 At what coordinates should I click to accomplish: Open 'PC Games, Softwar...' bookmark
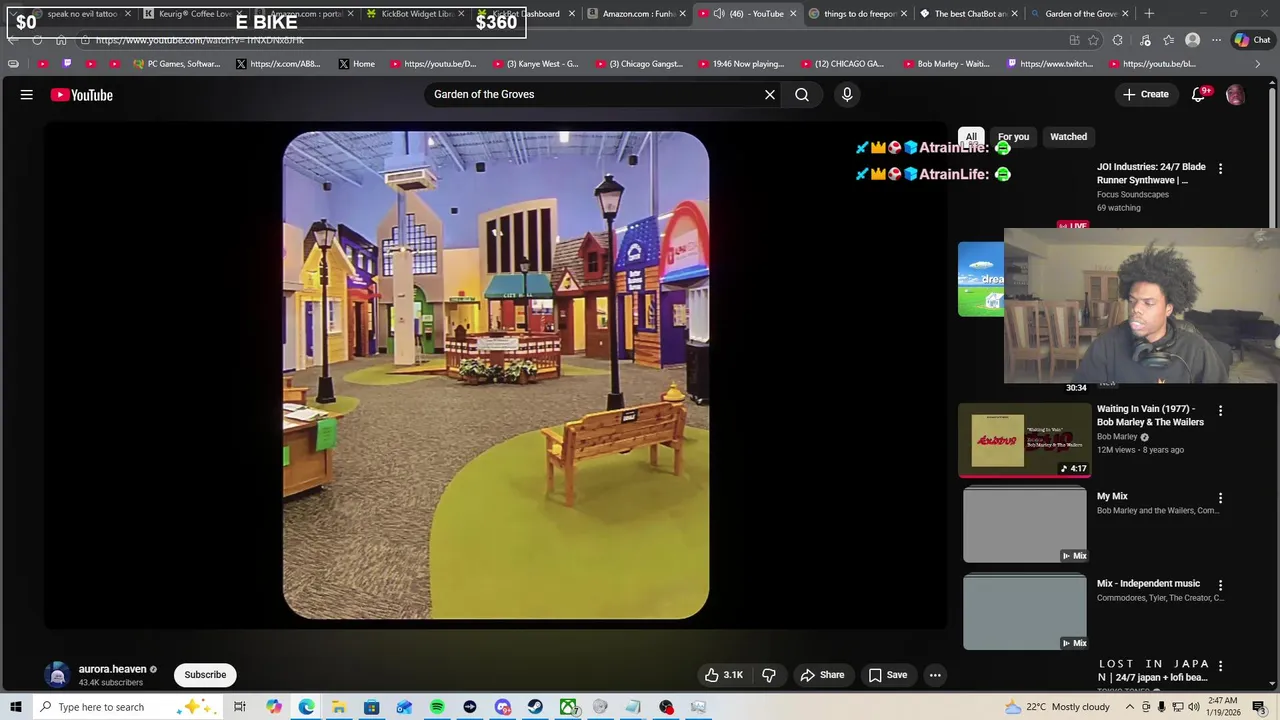pyautogui.click(x=177, y=64)
